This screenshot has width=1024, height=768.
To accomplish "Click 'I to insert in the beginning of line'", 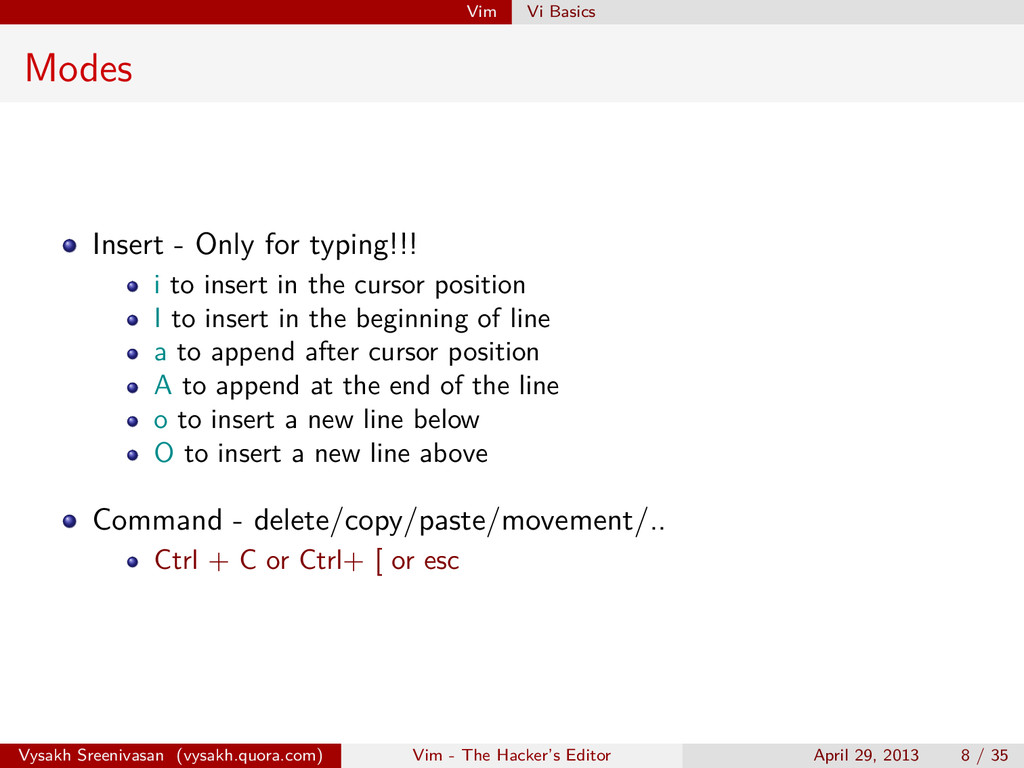I will [x=352, y=319].
